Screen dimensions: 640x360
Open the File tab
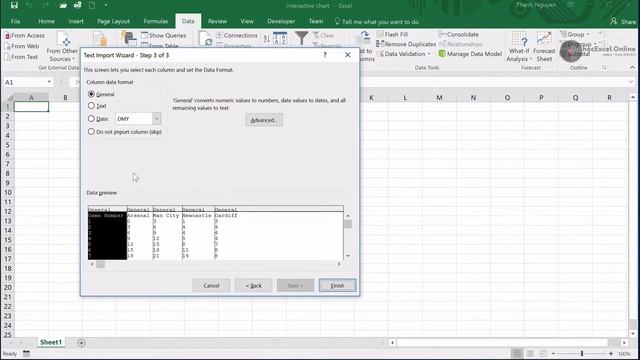pyautogui.click(x=16, y=21)
